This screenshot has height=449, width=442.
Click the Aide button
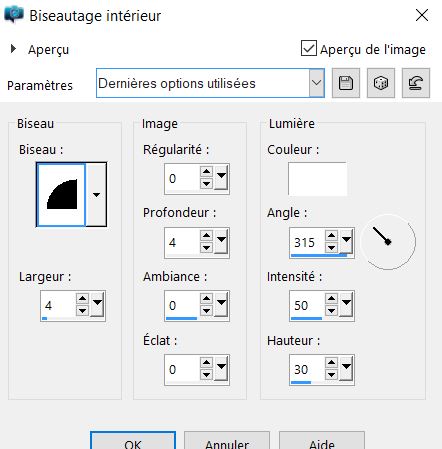322,442
